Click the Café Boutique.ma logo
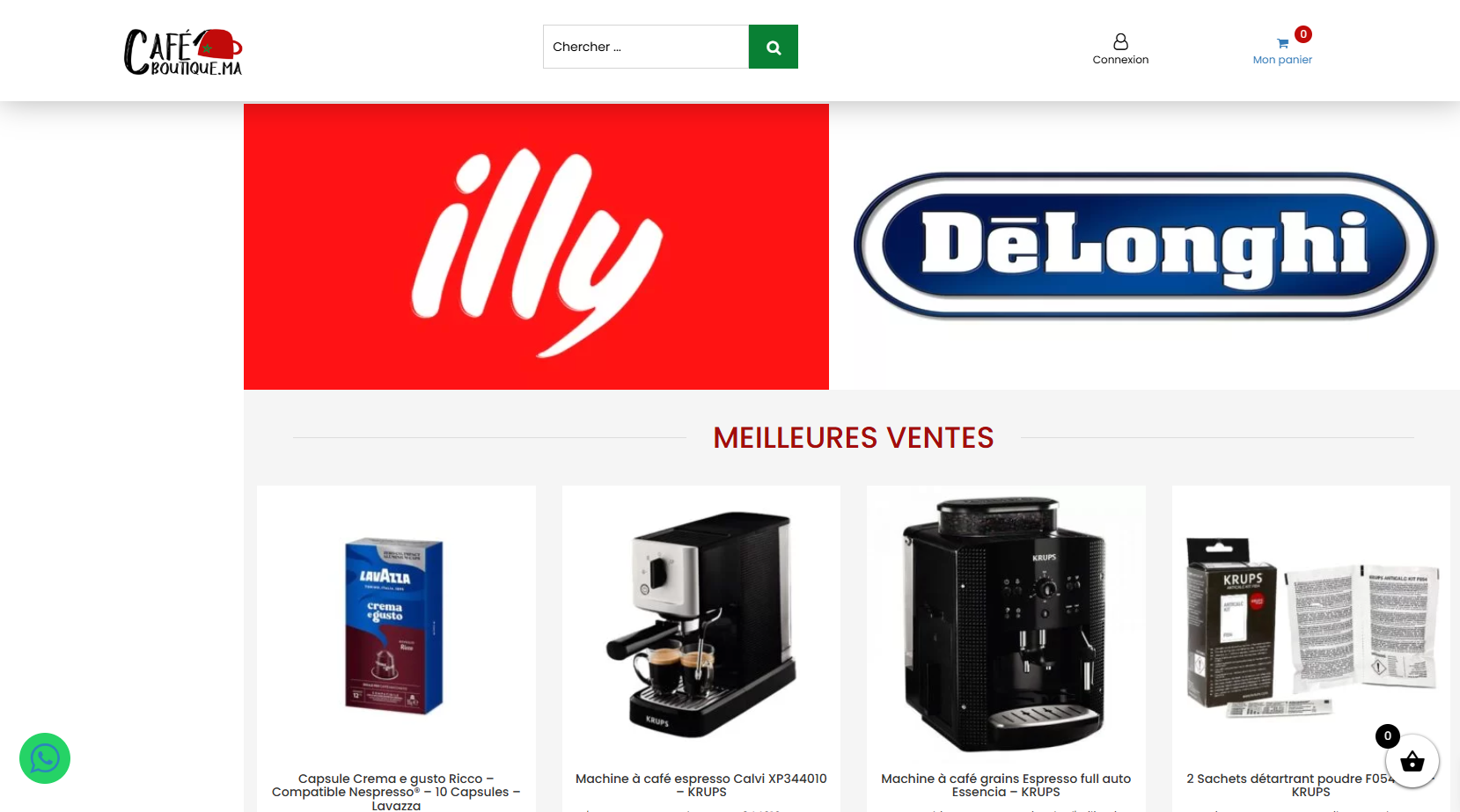Viewport: 1460px width, 812px height. pos(183,52)
